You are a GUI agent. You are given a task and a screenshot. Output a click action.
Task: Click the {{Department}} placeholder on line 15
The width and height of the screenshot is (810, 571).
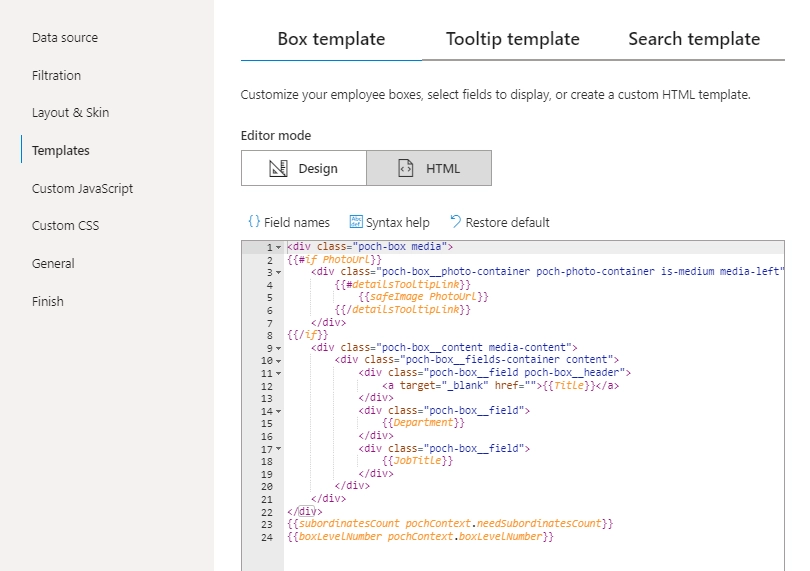423,423
